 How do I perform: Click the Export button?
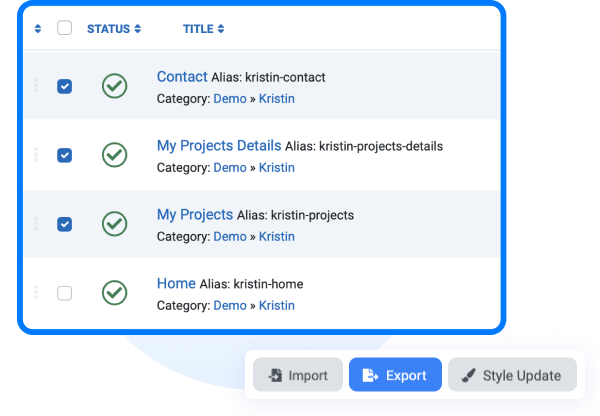pos(395,375)
